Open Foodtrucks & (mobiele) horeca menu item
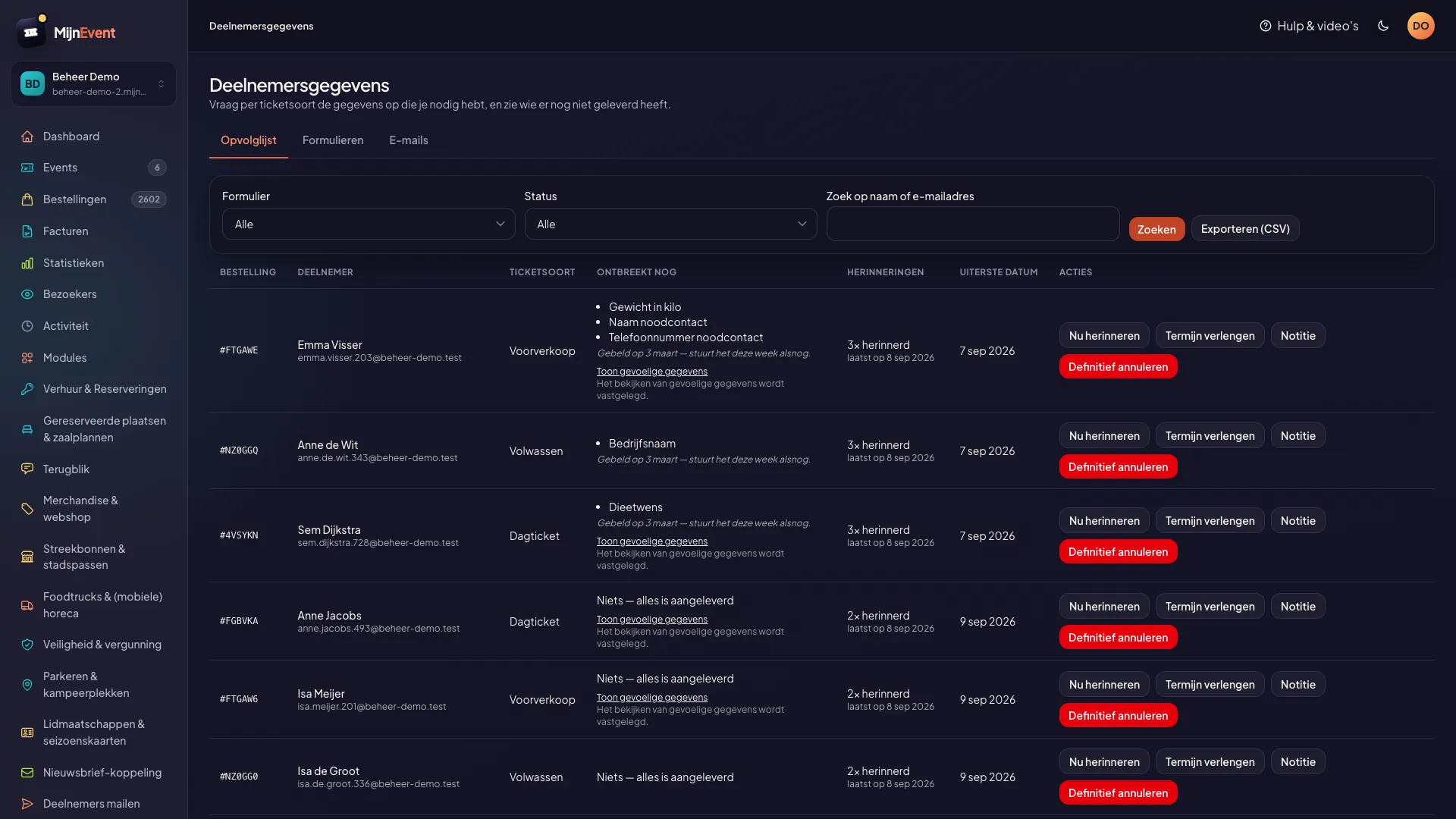1456x819 pixels. pyautogui.click(x=93, y=605)
